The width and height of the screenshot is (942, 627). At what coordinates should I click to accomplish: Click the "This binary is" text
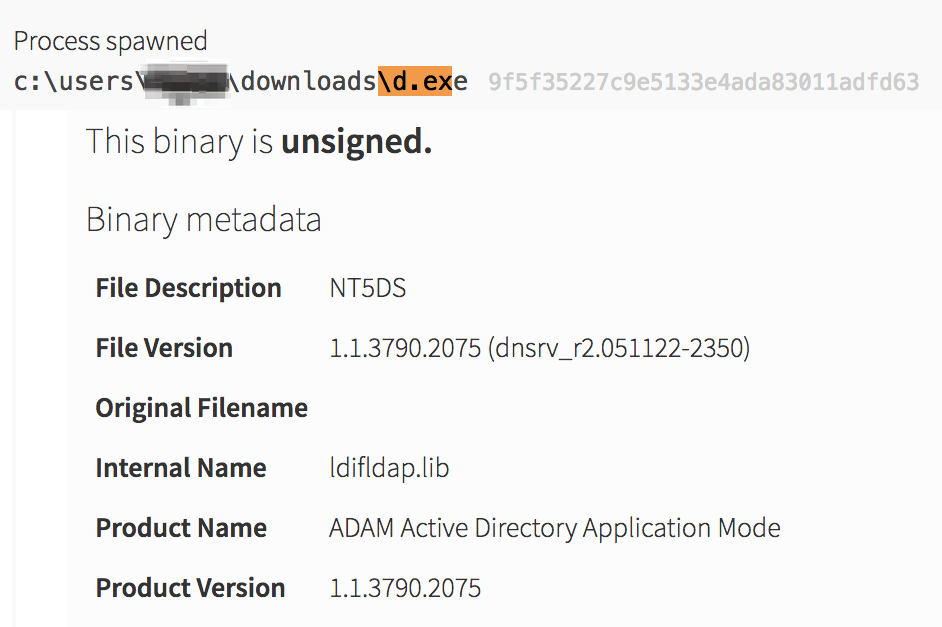[179, 142]
